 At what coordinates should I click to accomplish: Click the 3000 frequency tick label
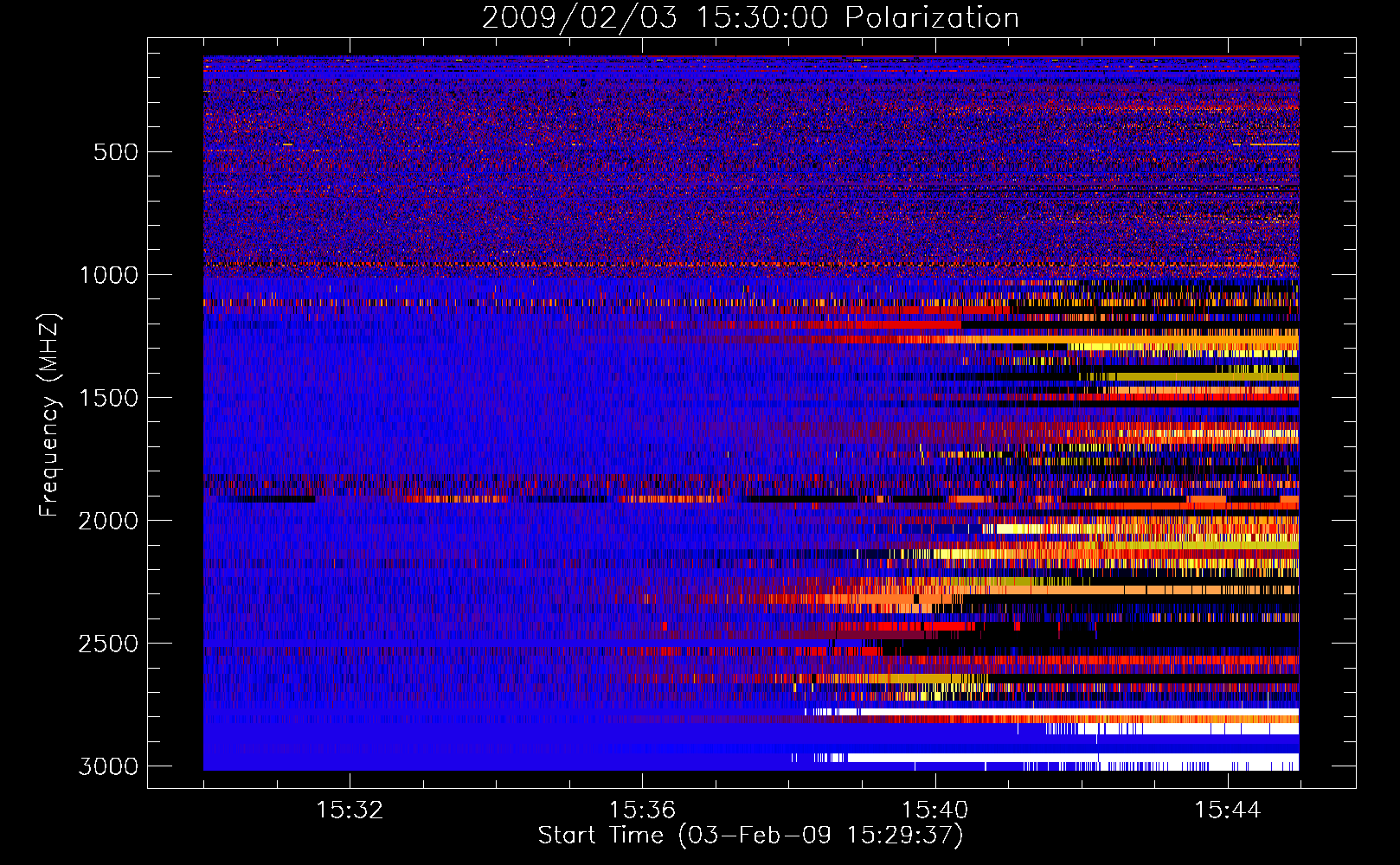click(108, 766)
